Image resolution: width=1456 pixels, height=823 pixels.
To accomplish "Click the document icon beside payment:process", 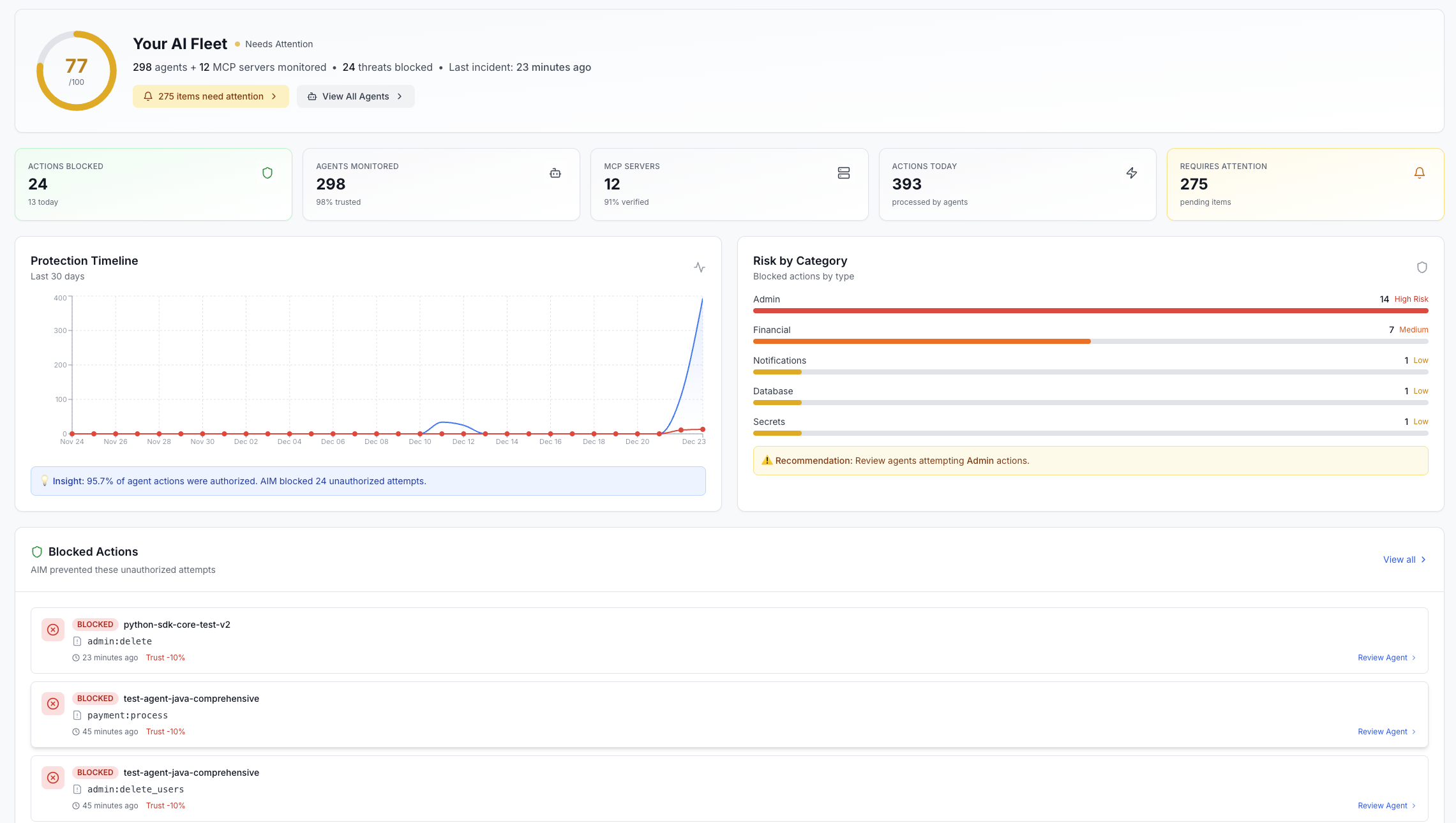I will point(78,715).
